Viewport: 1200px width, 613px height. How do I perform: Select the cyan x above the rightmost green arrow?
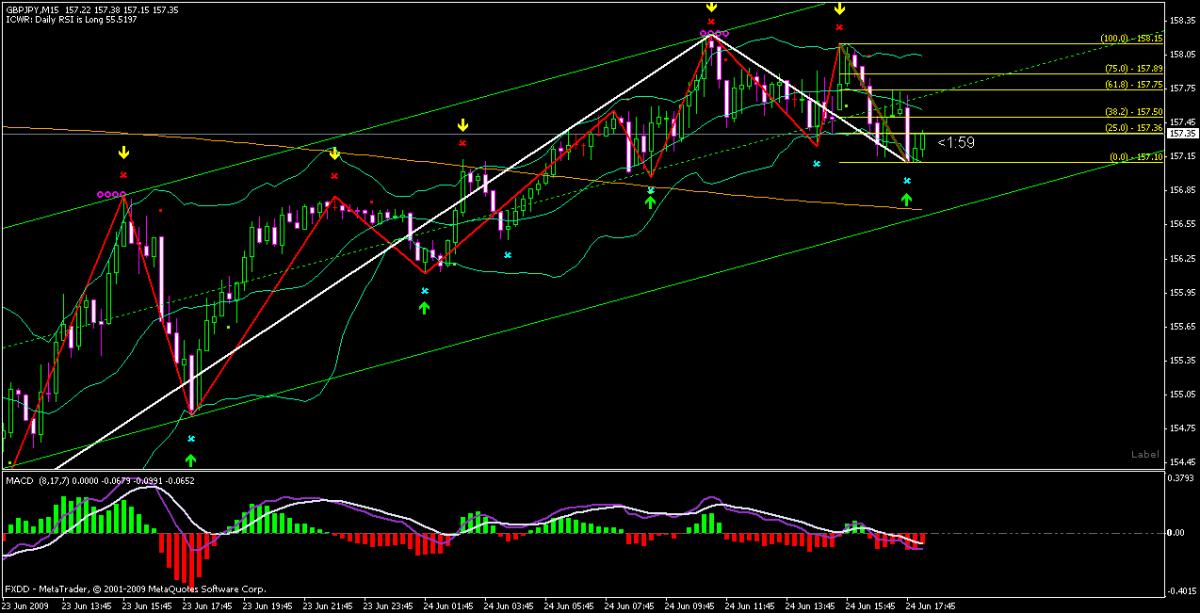pos(907,180)
